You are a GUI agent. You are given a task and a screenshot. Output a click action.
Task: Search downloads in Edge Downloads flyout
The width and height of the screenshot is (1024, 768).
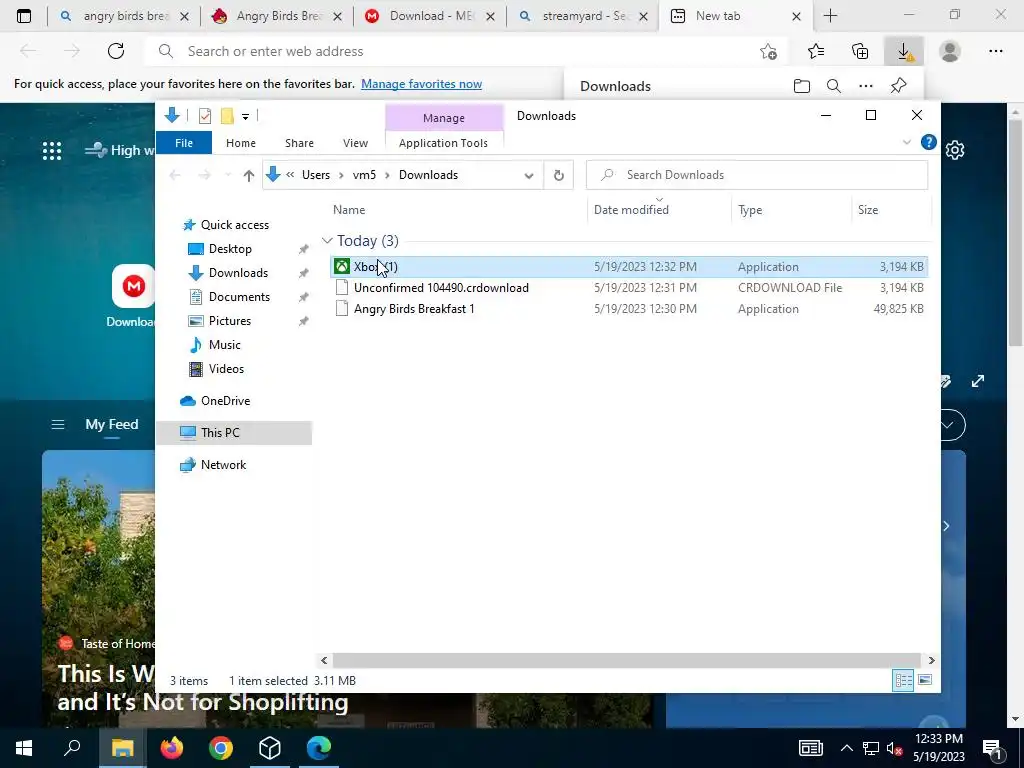click(x=833, y=86)
